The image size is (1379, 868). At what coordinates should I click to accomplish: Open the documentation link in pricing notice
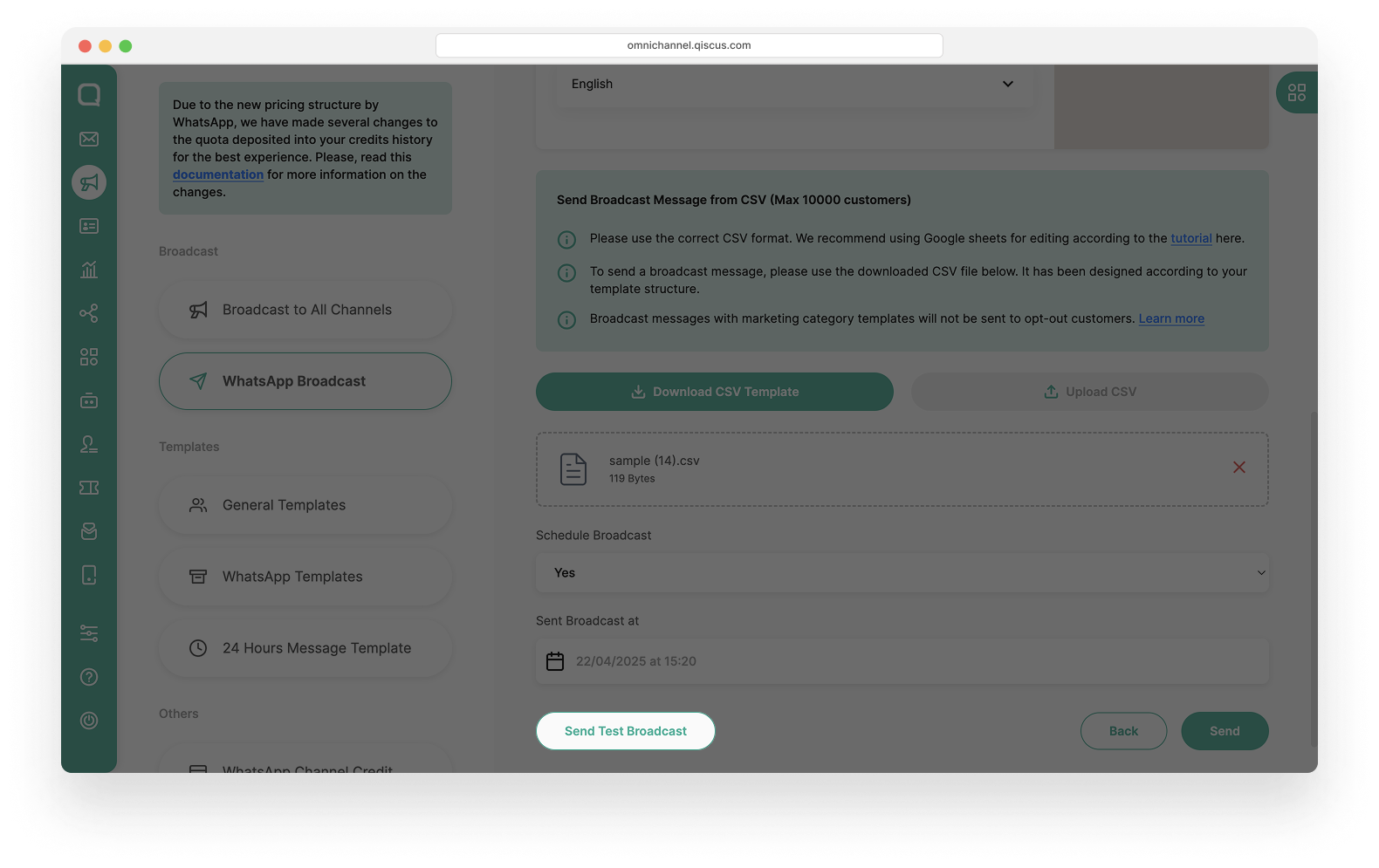coord(218,174)
